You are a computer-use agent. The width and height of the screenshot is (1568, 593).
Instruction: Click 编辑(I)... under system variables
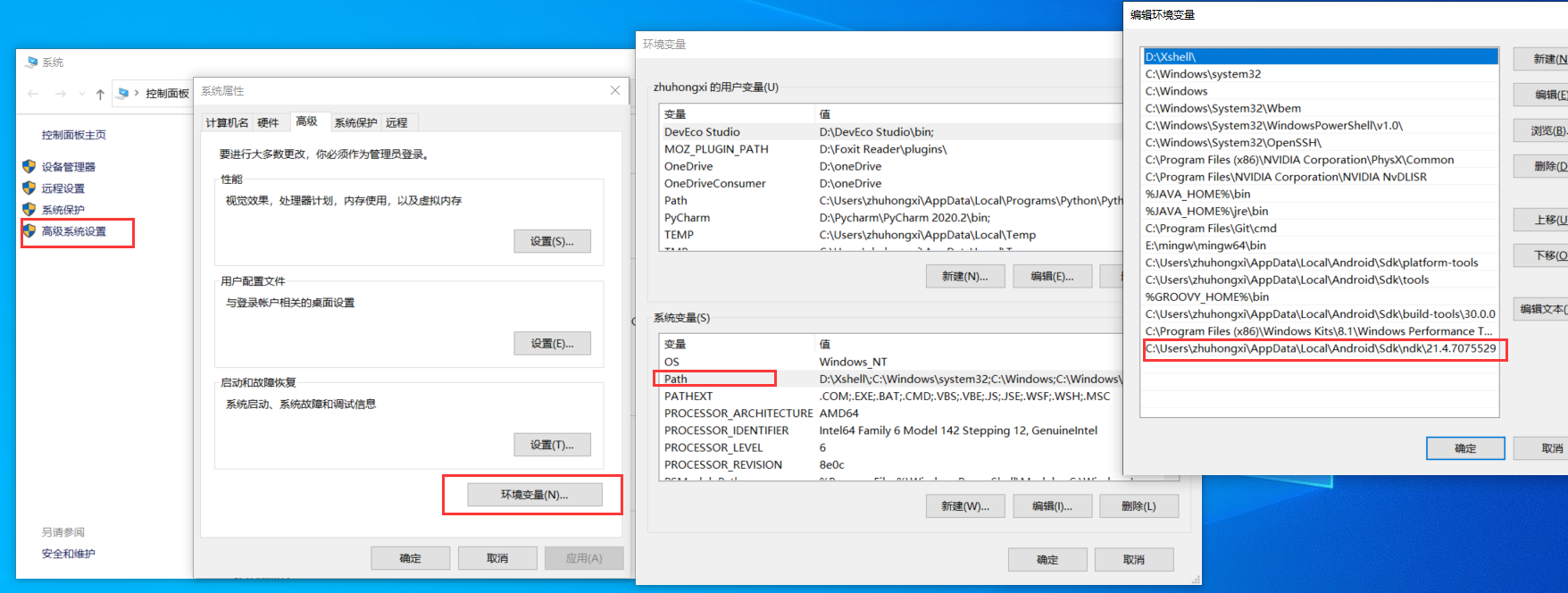[x=1052, y=506]
